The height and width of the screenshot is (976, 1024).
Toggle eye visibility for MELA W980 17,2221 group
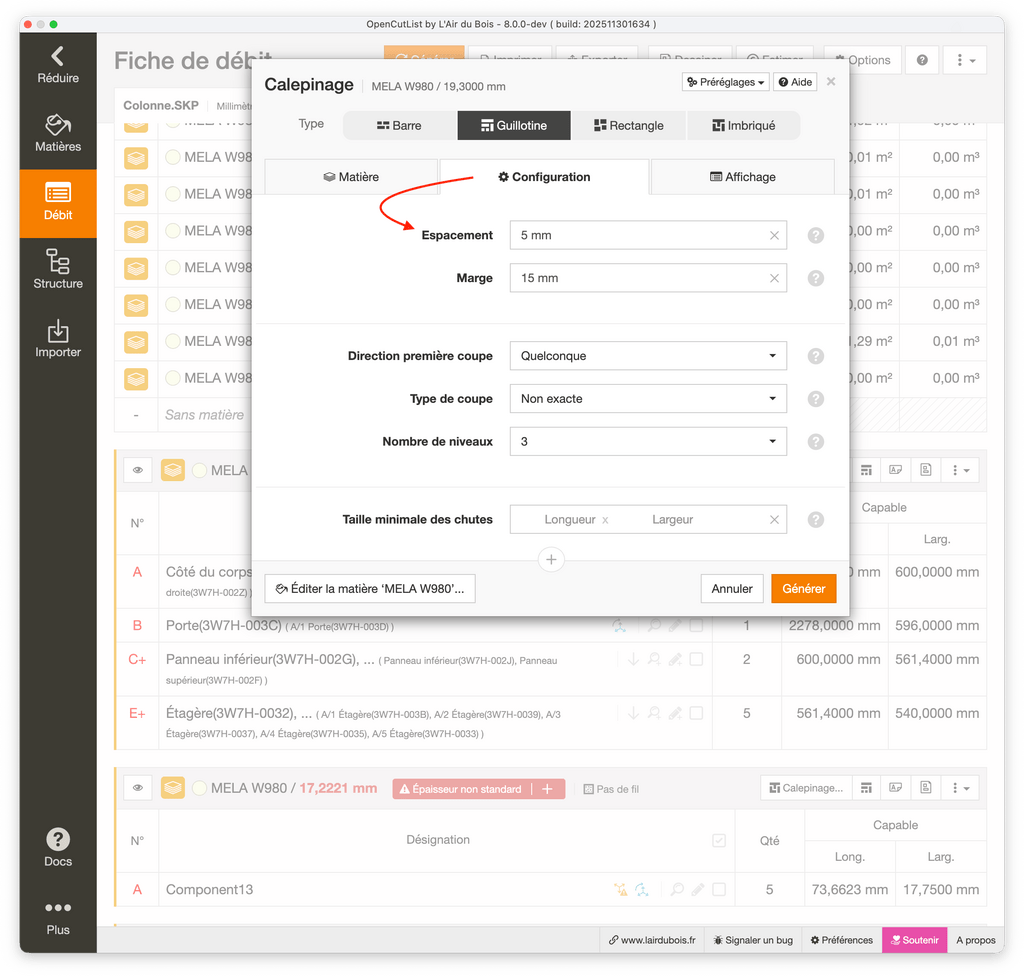point(138,788)
